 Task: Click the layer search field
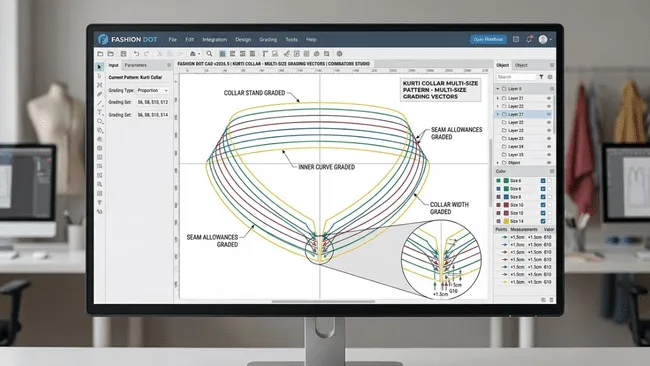[516, 77]
